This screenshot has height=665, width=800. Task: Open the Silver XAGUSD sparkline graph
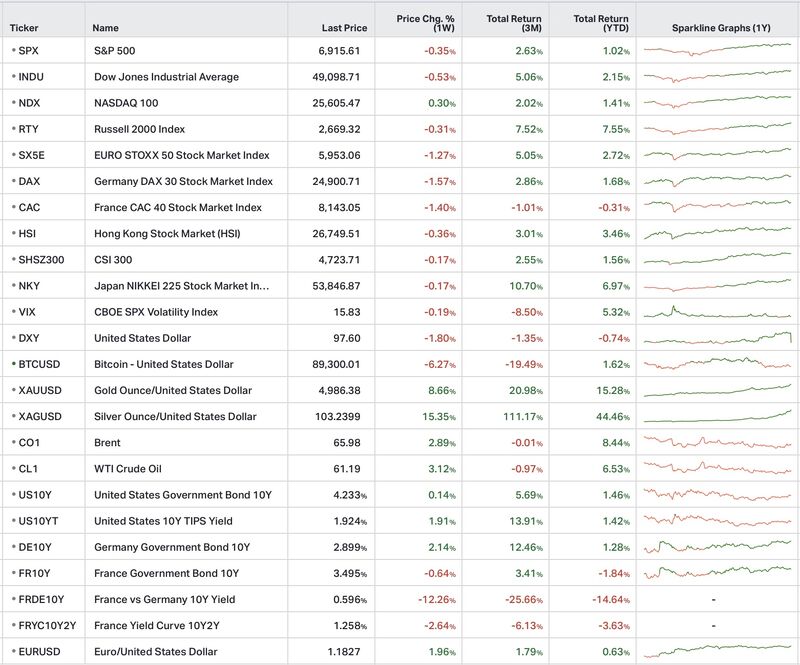pos(717,416)
